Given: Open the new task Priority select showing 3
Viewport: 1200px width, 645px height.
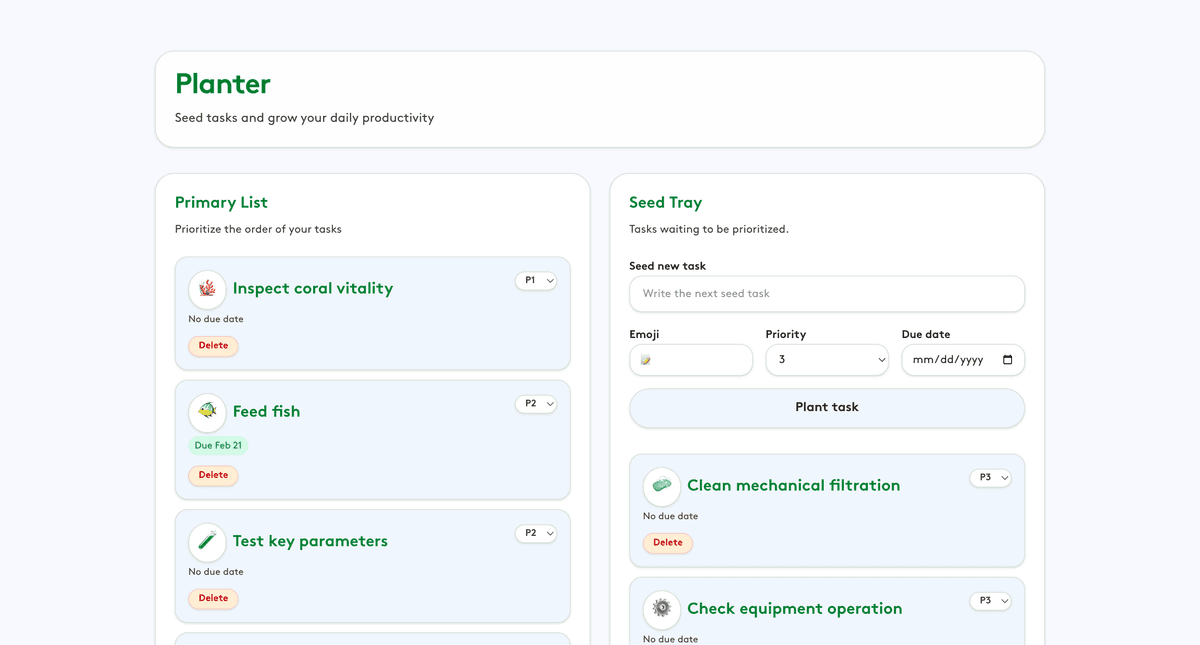Looking at the screenshot, I should (826, 360).
